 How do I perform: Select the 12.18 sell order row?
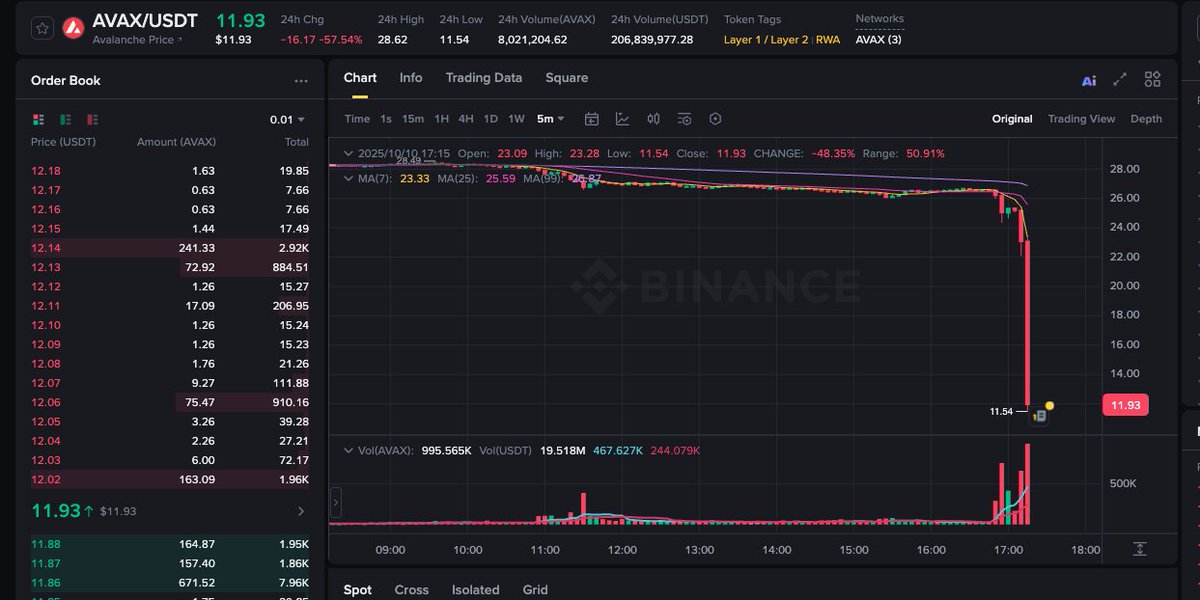coord(170,171)
